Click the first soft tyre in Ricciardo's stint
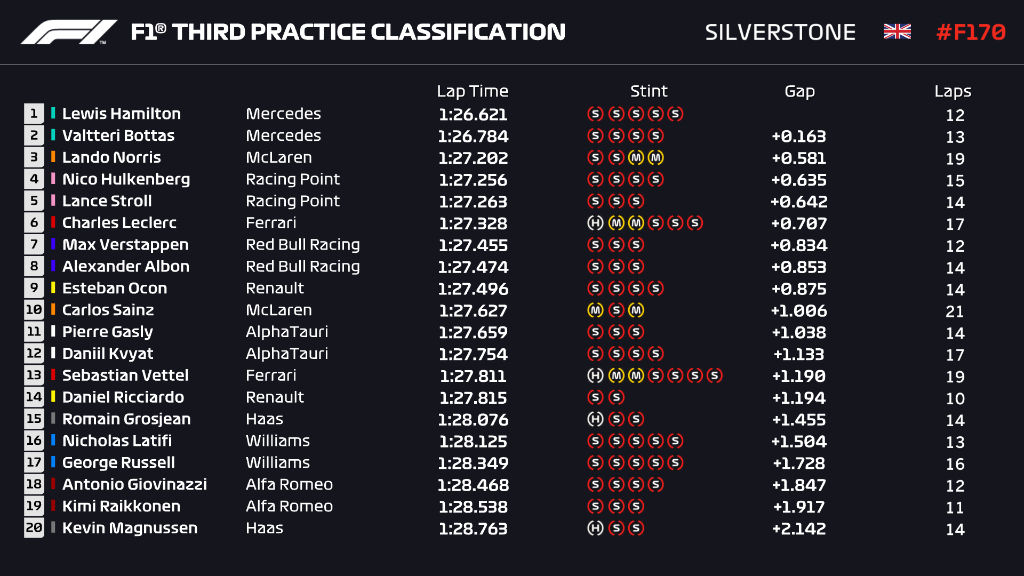Viewport: 1024px width, 576px height. tap(595, 397)
